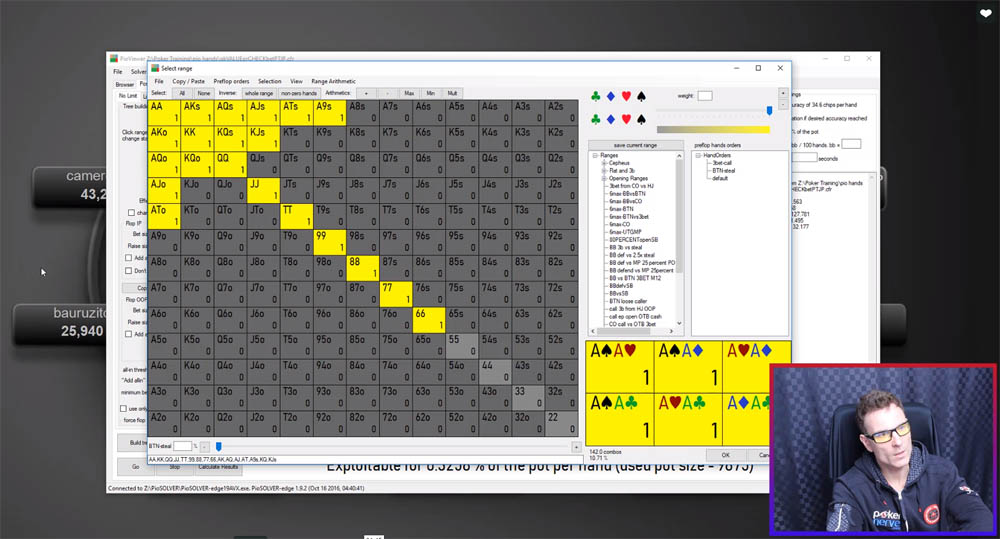
Task: Select the bottom-row green club suit icon
Action: 595,119
